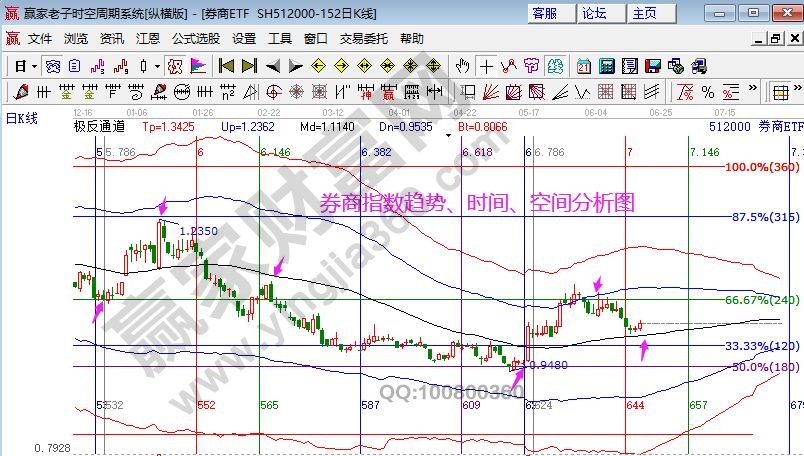Click the 论坛 button in title bar
The image size is (804, 456).
594,13
